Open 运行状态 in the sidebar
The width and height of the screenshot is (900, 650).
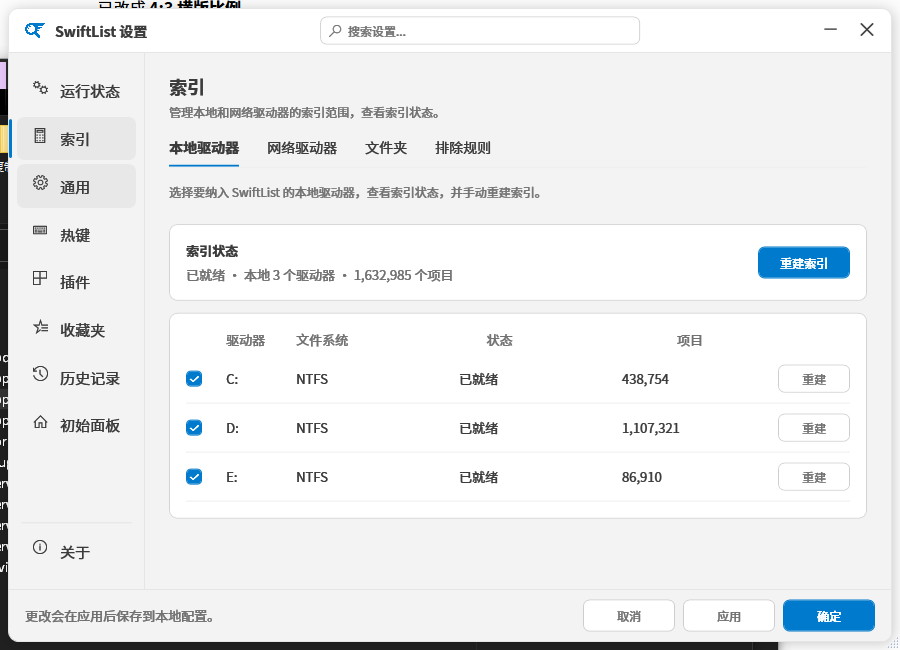pyautogui.click(x=76, y=91)
